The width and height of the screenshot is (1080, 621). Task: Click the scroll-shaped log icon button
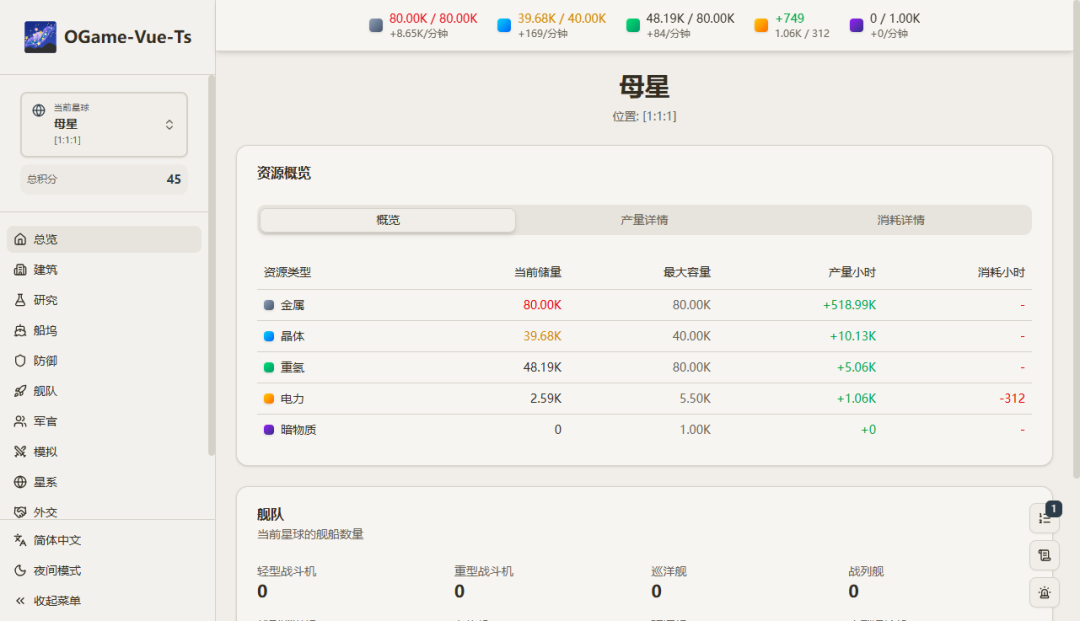[1044, 555]
